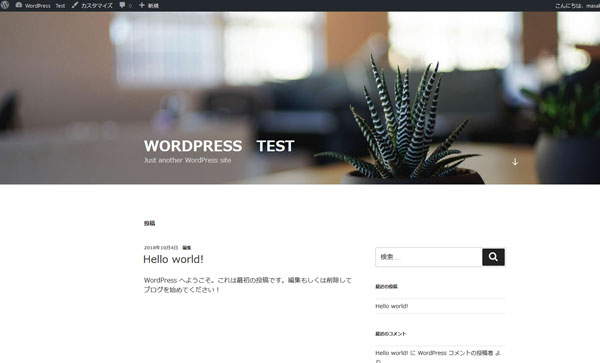Click the post excerpt starting WordPress へようこそ
This screenshot has width=600, height=363.
tap(248, 285)
